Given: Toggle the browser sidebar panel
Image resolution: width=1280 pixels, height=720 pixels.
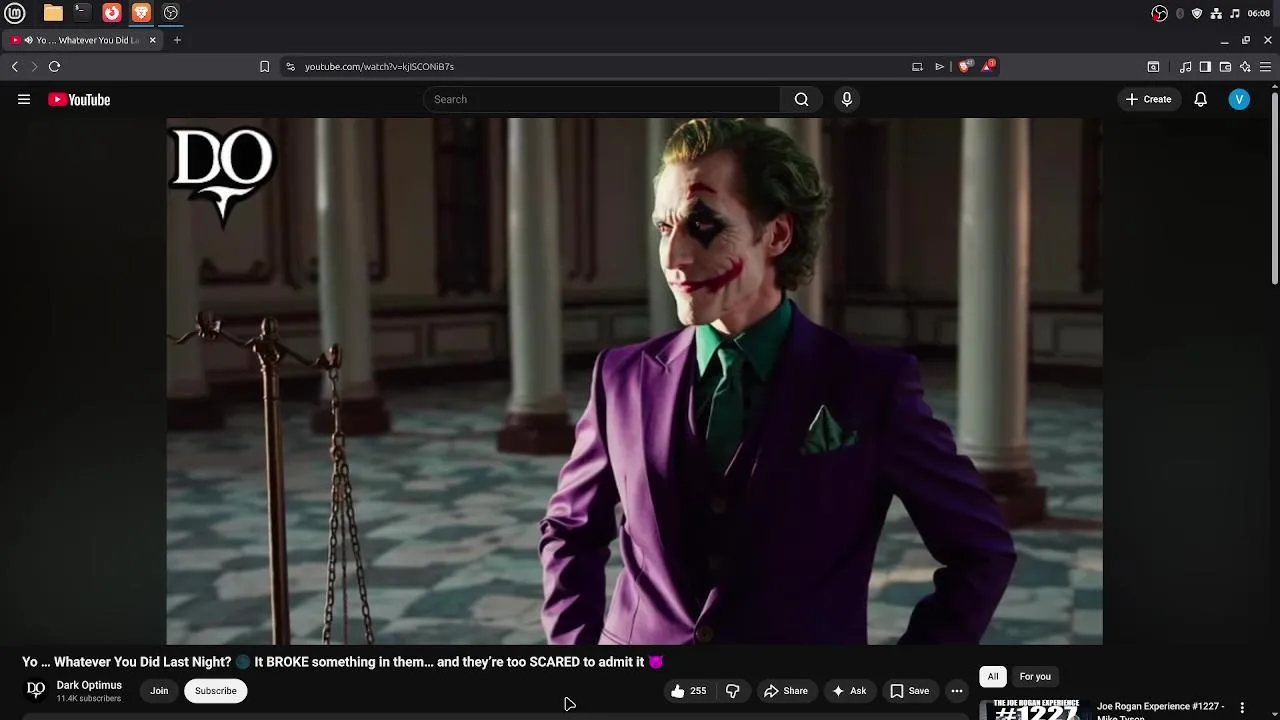Looking at the screenshot, I should point(1205,67).
